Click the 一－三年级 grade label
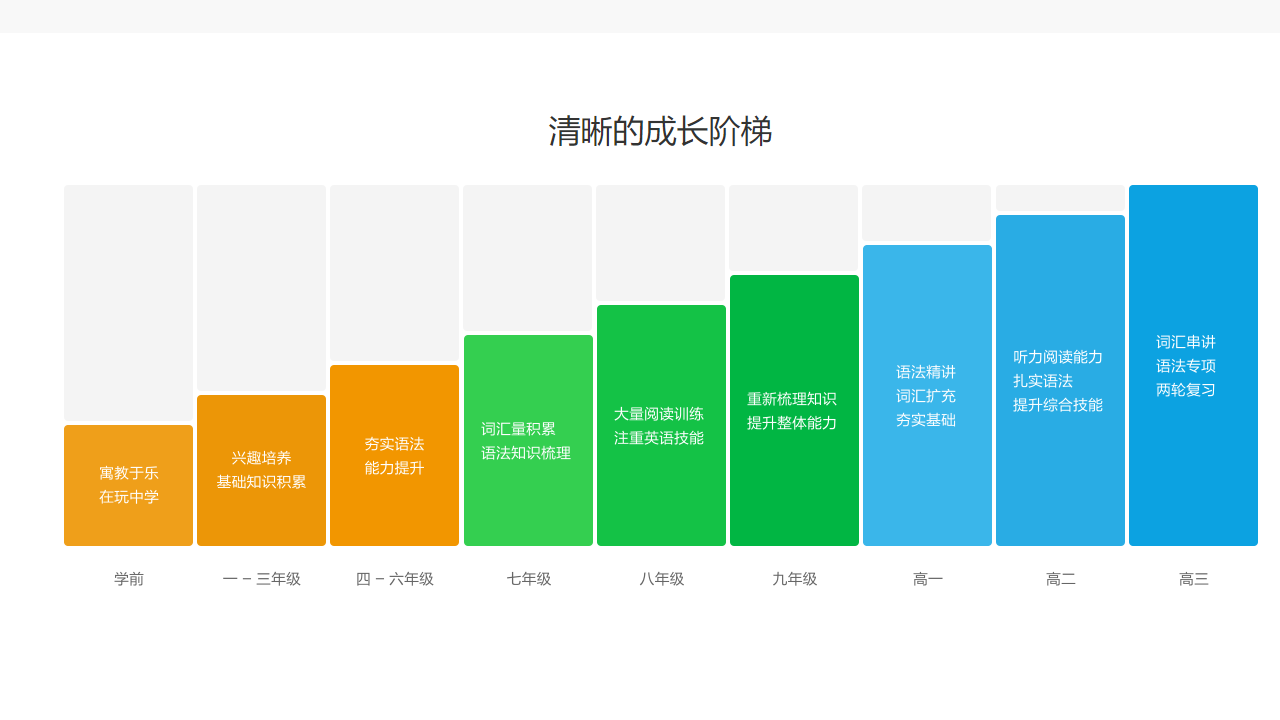The height and width of the screenshot is (720, 1280). pos(261,578)
